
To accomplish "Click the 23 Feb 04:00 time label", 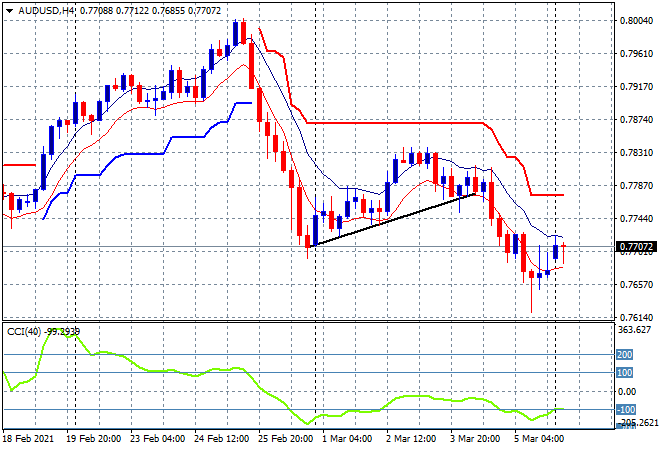I will [157, 439].
